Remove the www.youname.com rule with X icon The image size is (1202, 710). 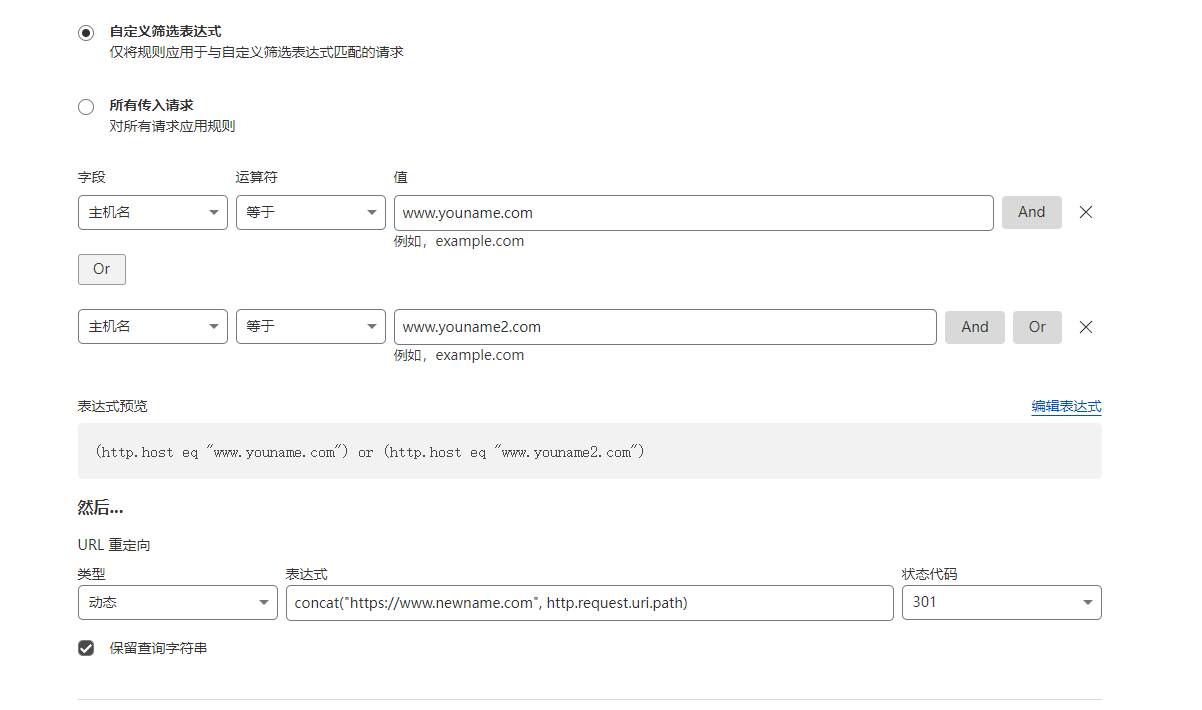1086,212
